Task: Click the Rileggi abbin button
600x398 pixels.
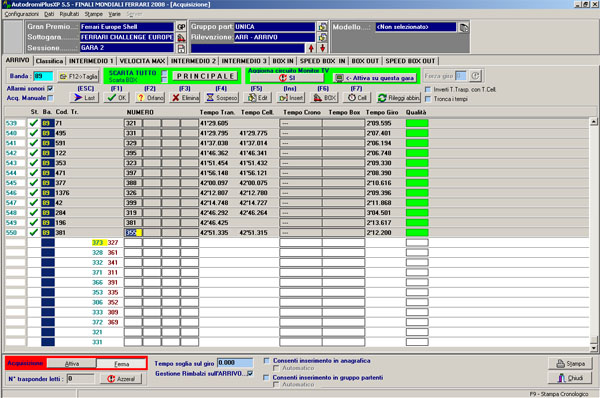Action: (398, 98)
